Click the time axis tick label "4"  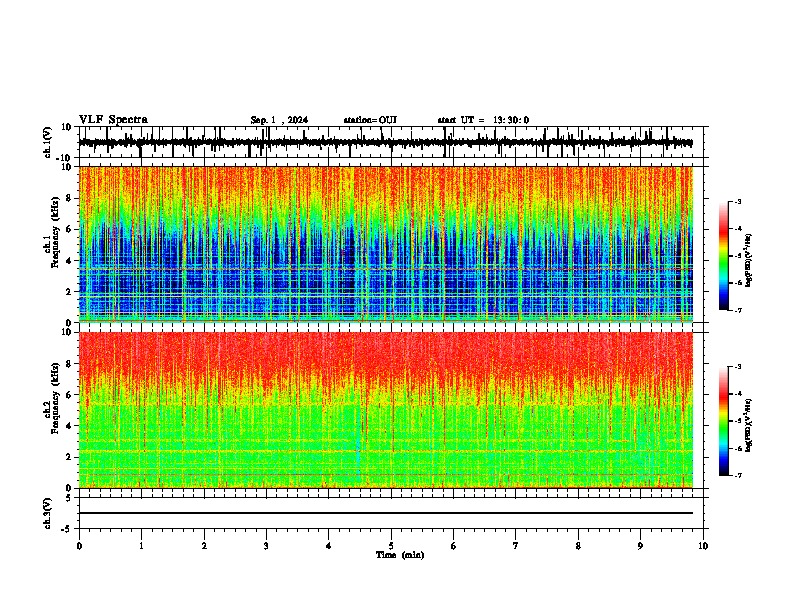329,546
